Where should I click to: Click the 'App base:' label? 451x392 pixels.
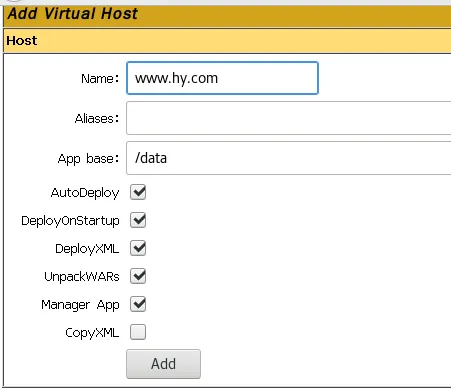tap(88, 159)
